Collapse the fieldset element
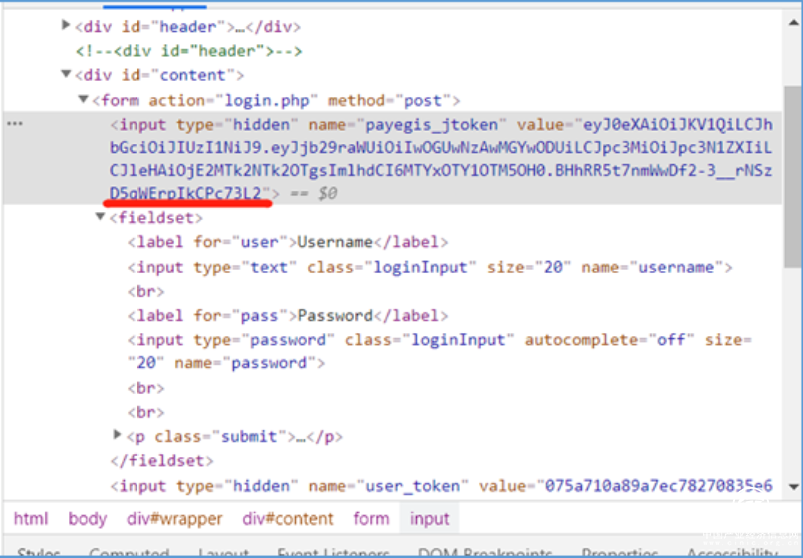Viewport: 803px width, 558px height. (x=100, y=217)
